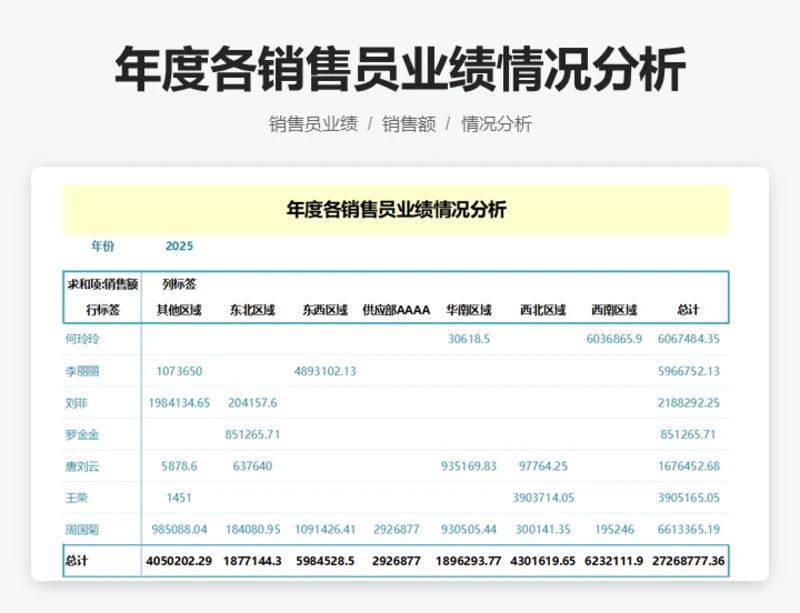Screen dimensions: 800x613
Task: Click the grand total 27268777.36
Action: [x=688, y=561]
